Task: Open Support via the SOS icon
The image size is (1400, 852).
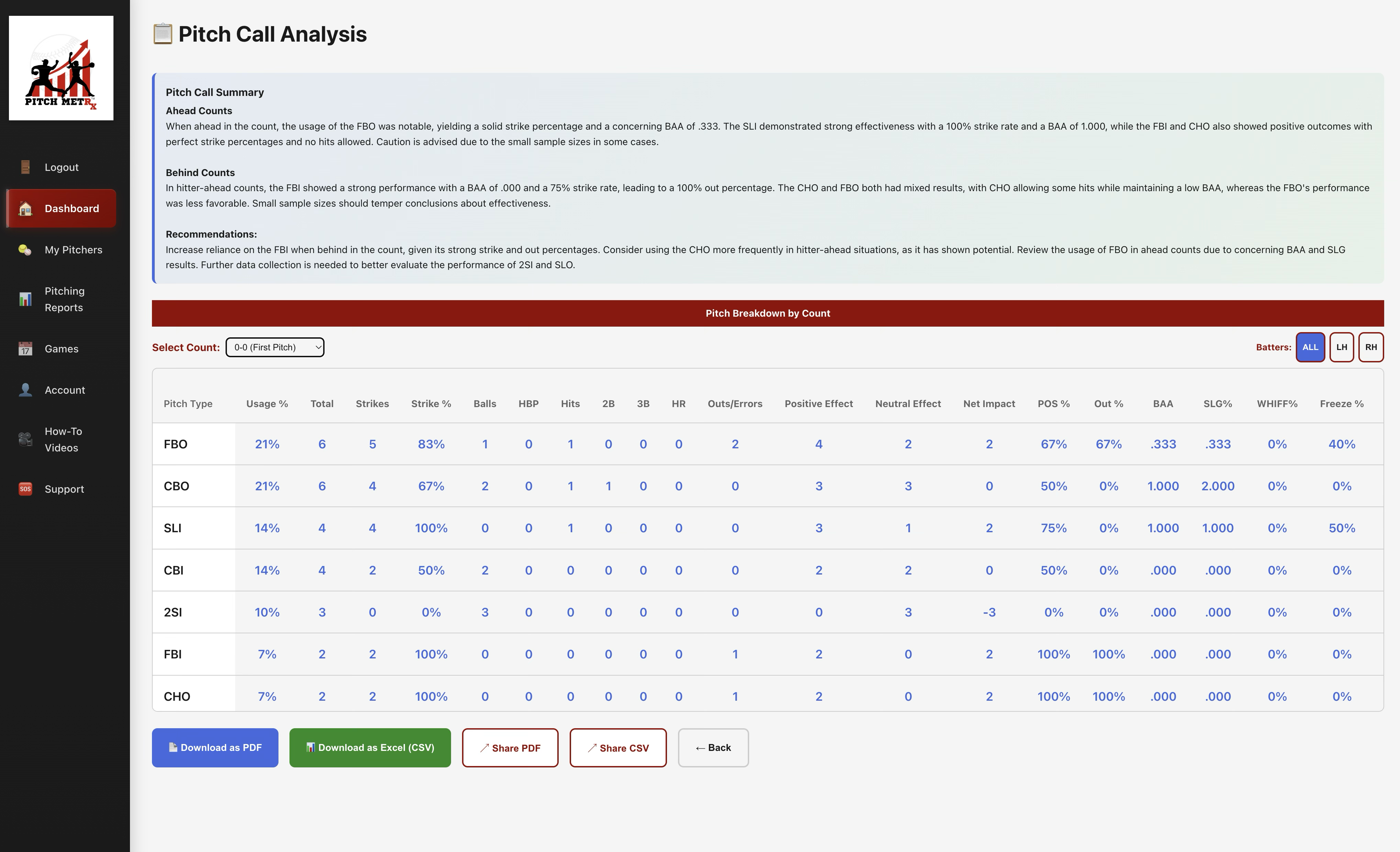Action: (25, 488)
